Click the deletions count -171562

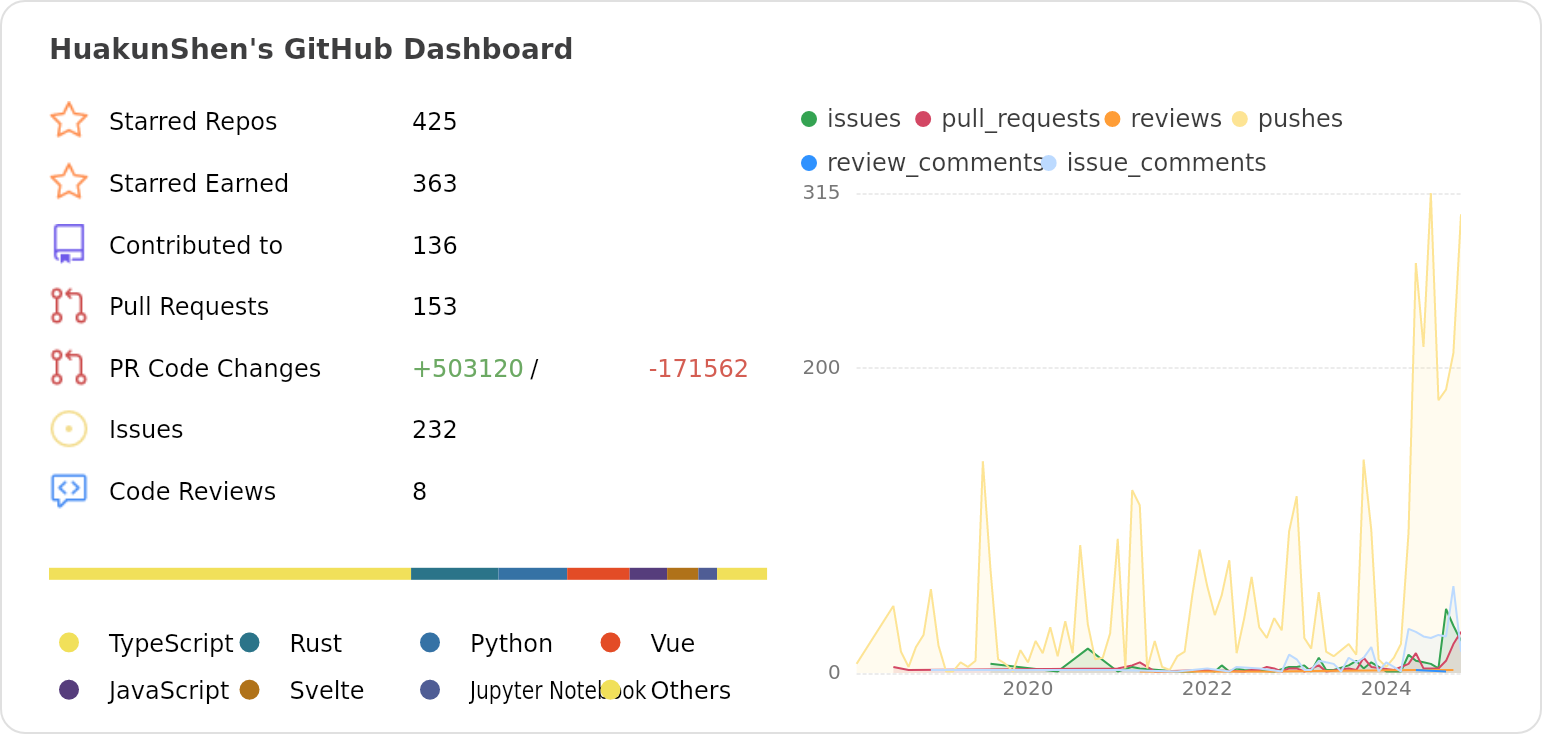(x=698, y=369)
